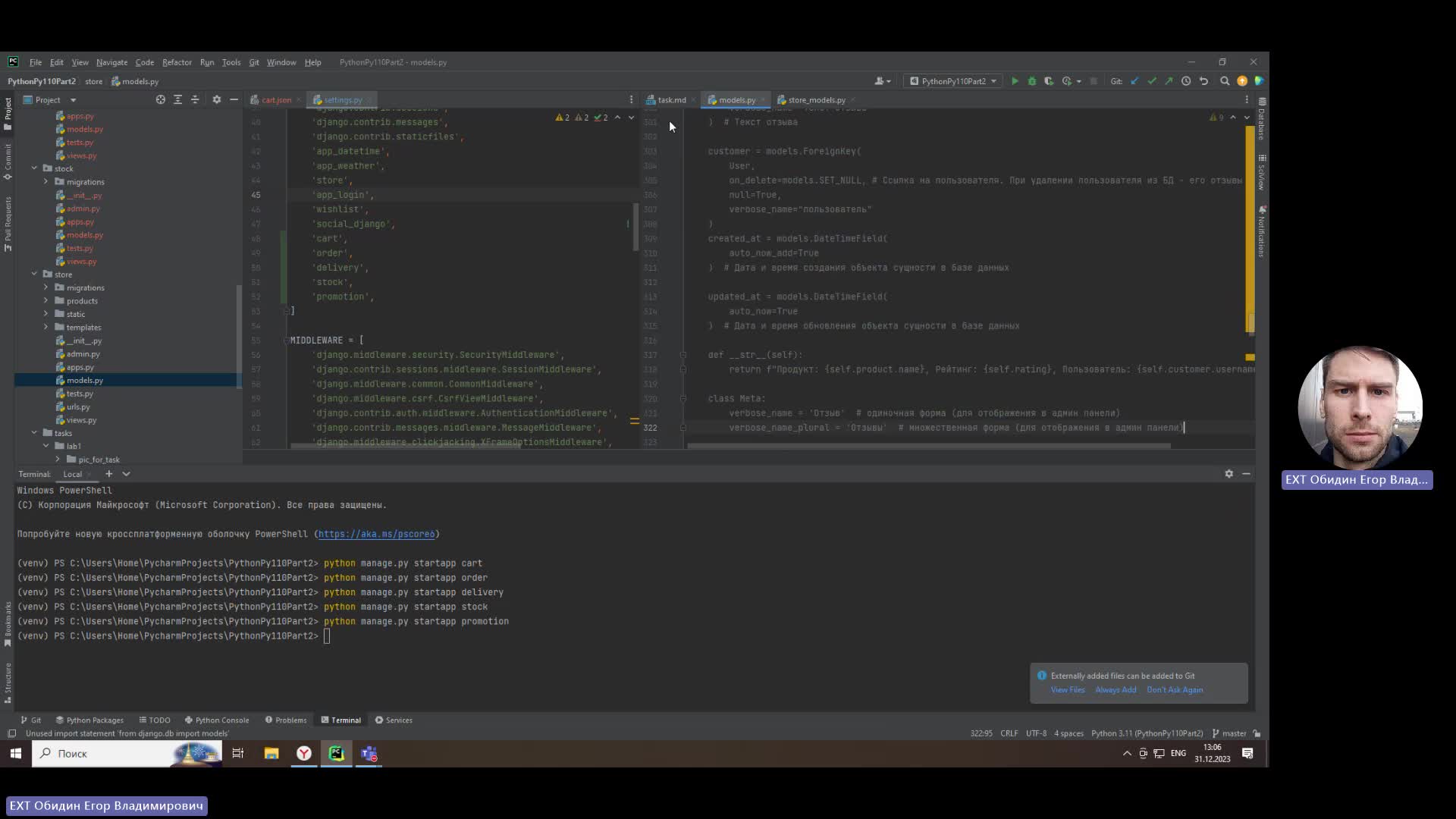Click Don't Ask Again in notification
This screenshot has height=819, width=1456.
tap(1175, 690)
